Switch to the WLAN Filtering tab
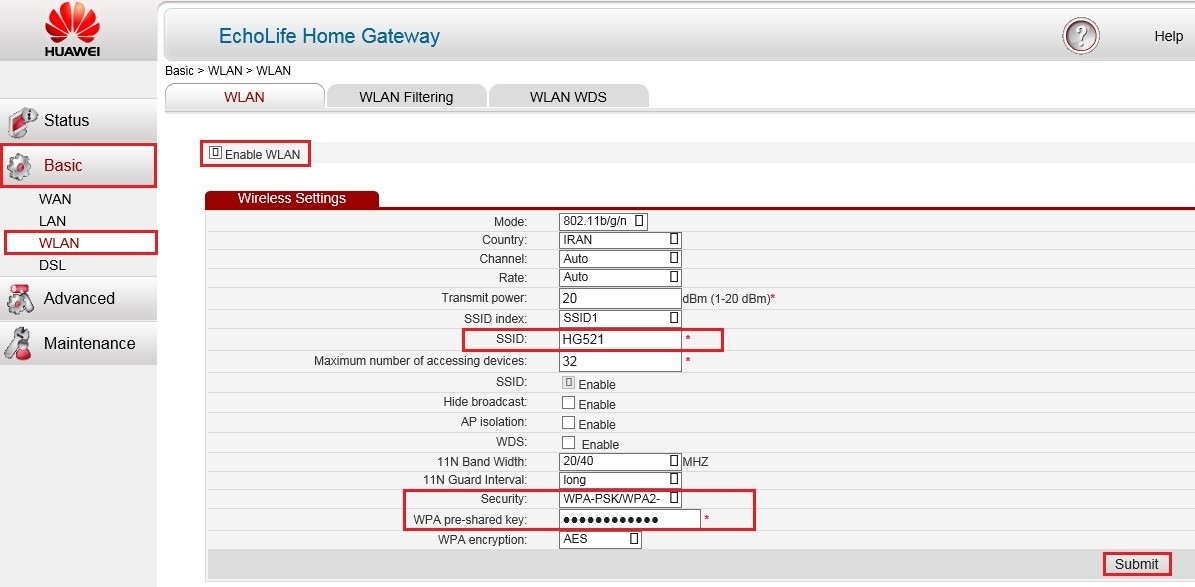This screenshot has width=1195, height=587. 406,97
